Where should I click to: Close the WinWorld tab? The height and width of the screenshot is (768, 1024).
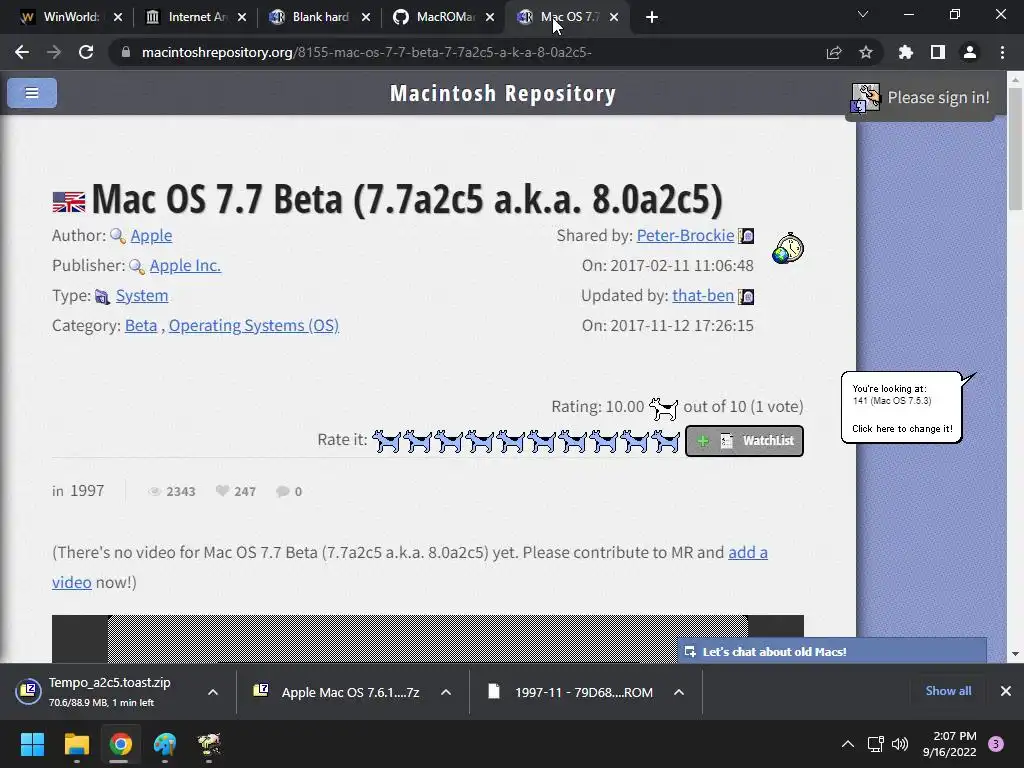(118, 17)
